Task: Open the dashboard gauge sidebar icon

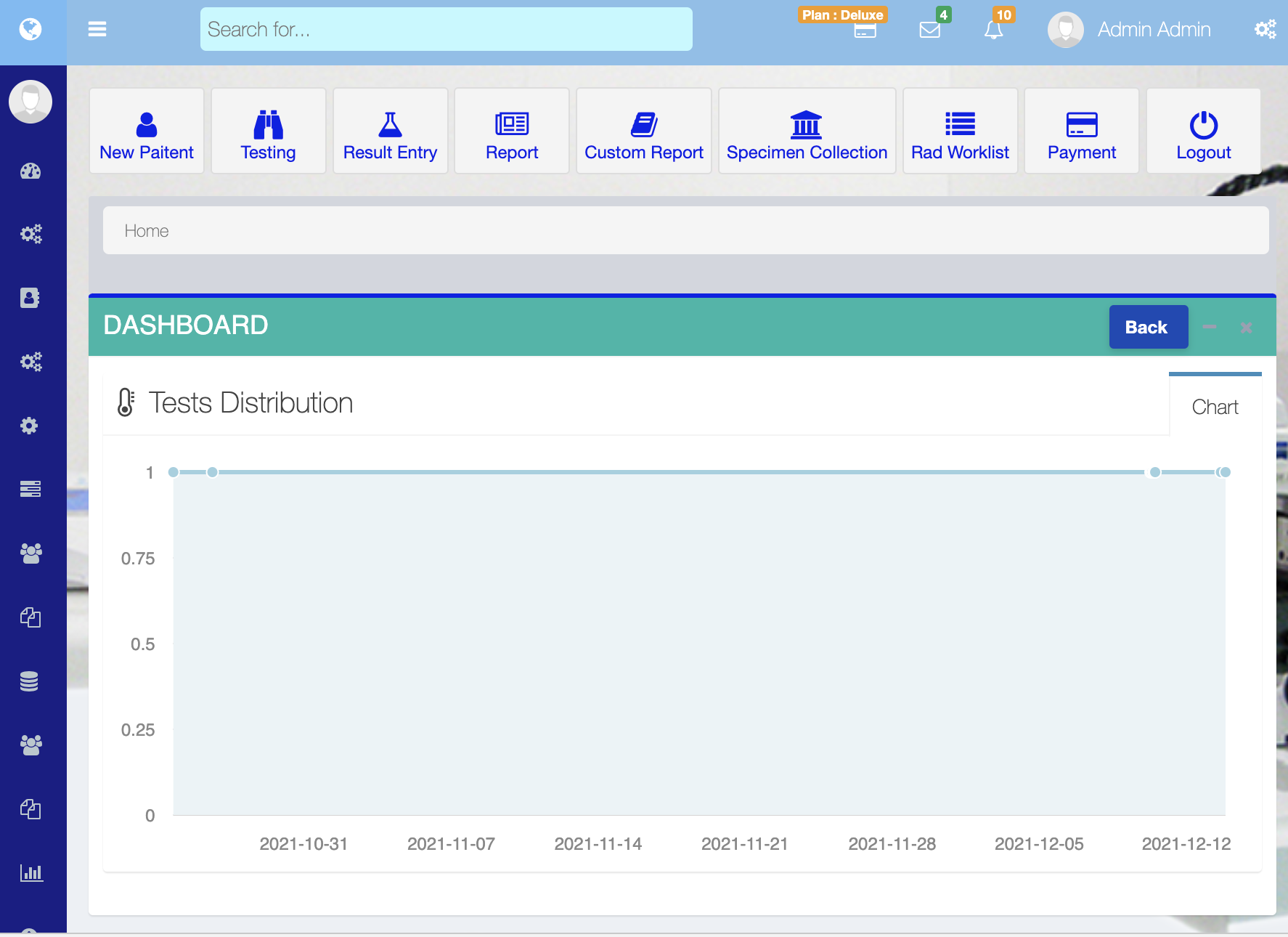Action: tap(30, 171)
